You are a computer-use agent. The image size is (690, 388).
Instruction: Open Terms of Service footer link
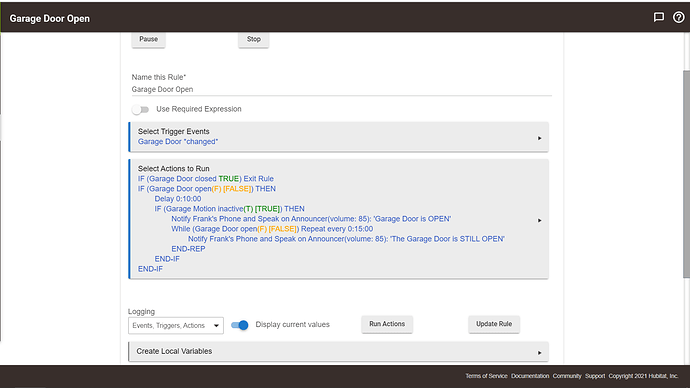pyautogui.click(x=486, y=376)
